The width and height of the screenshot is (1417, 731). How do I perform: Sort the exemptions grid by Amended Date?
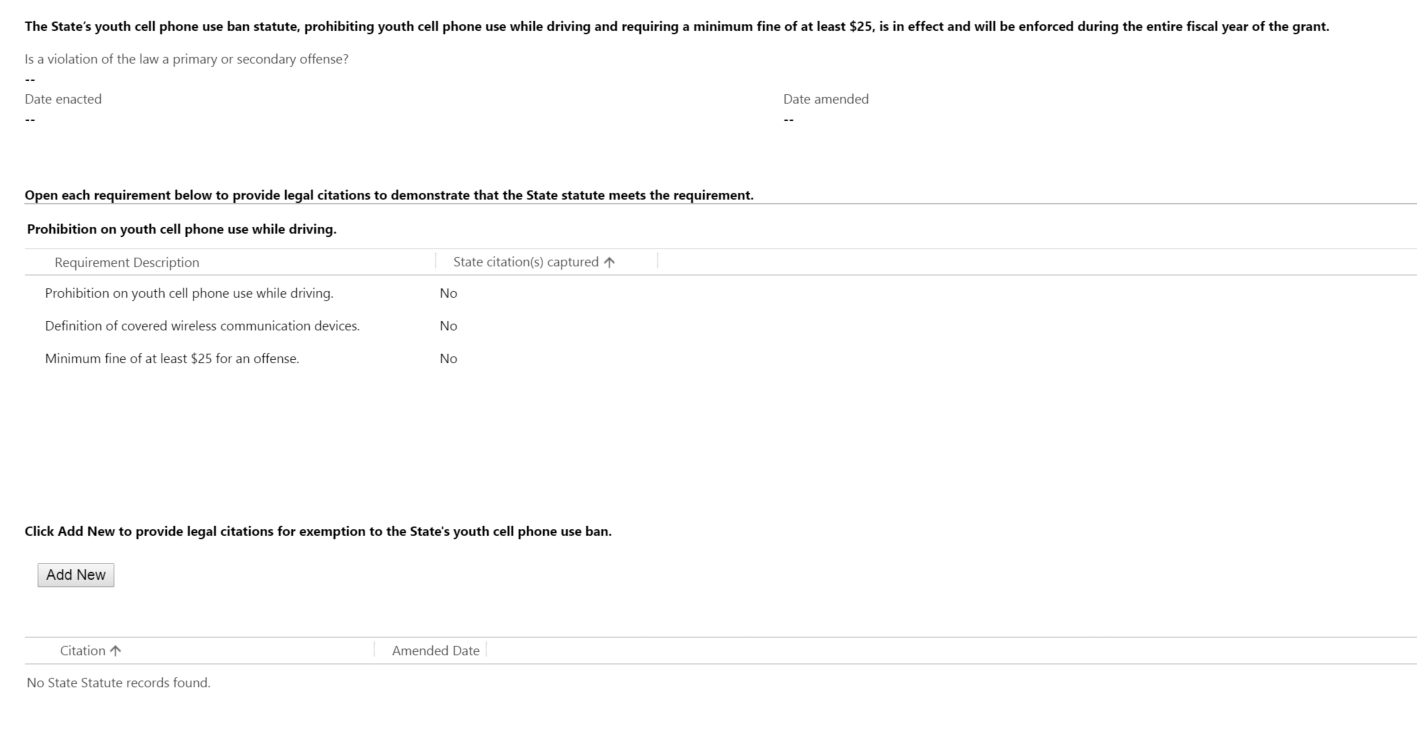(435, 651)
